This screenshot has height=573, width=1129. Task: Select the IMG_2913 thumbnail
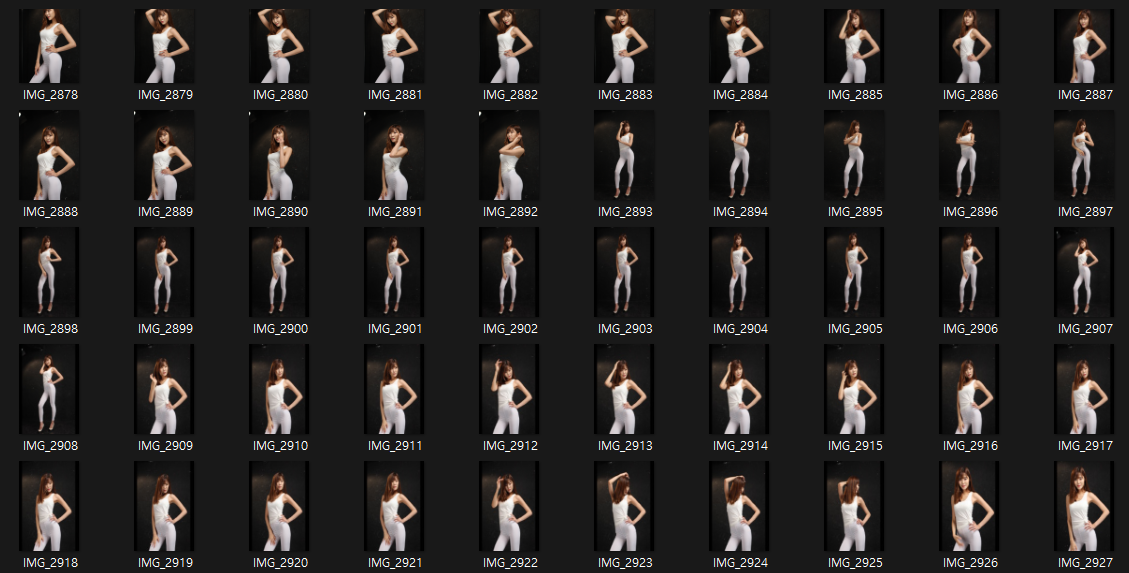625,389
